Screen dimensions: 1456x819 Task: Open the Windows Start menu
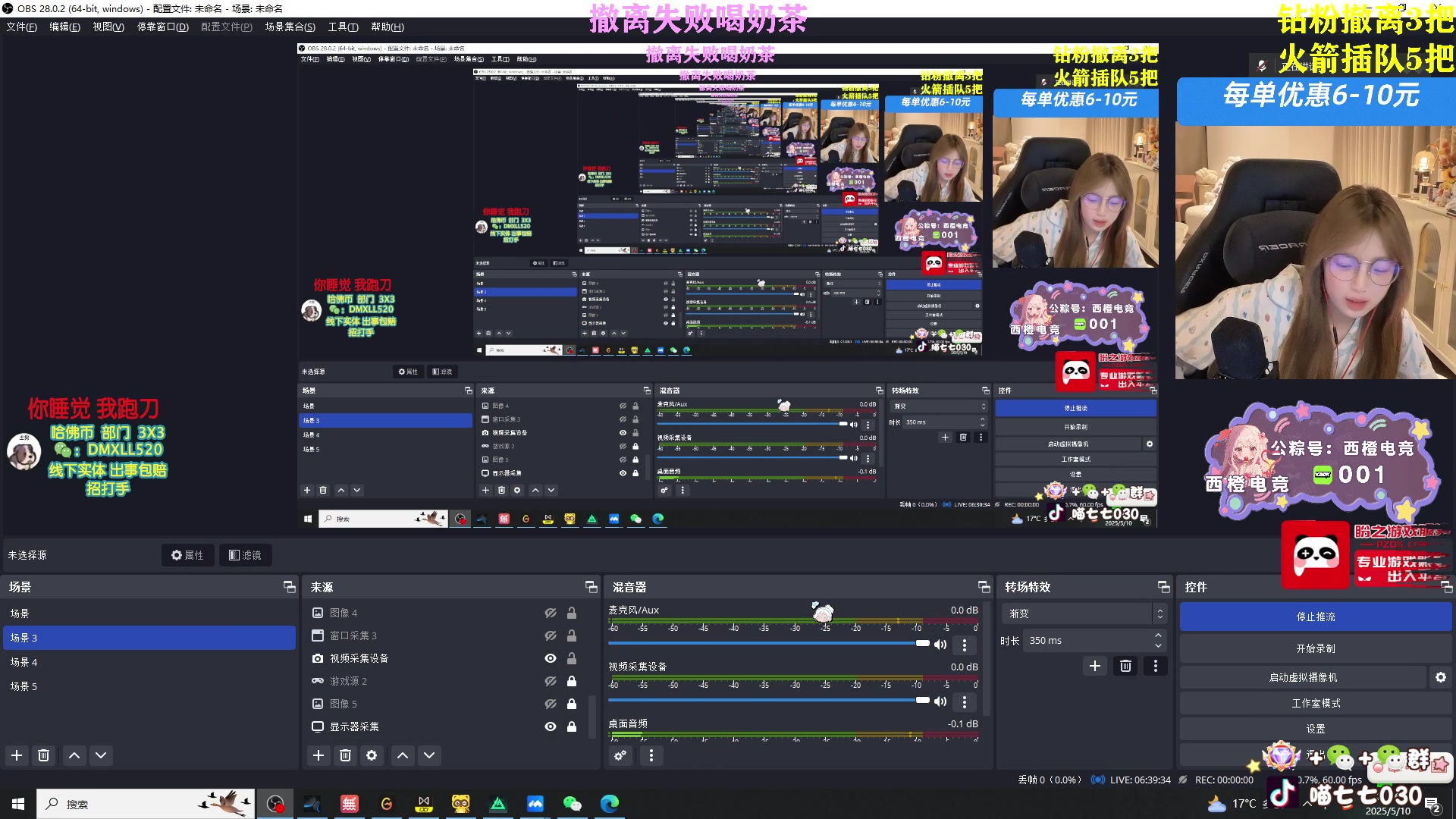[18, 804]
